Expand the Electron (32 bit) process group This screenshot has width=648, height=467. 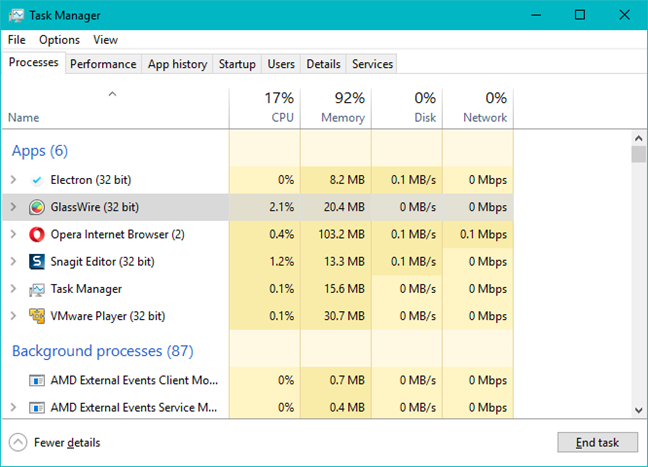tap(13, 179)
